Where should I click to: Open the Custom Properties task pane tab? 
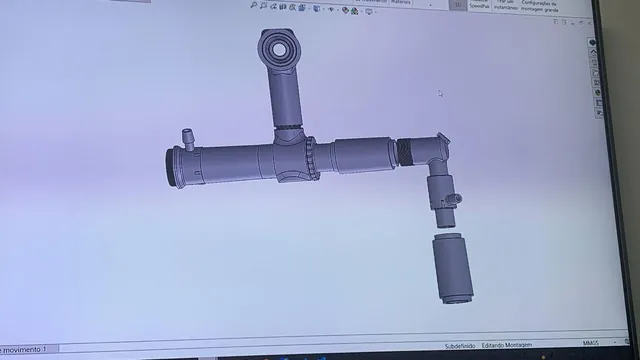599,103
